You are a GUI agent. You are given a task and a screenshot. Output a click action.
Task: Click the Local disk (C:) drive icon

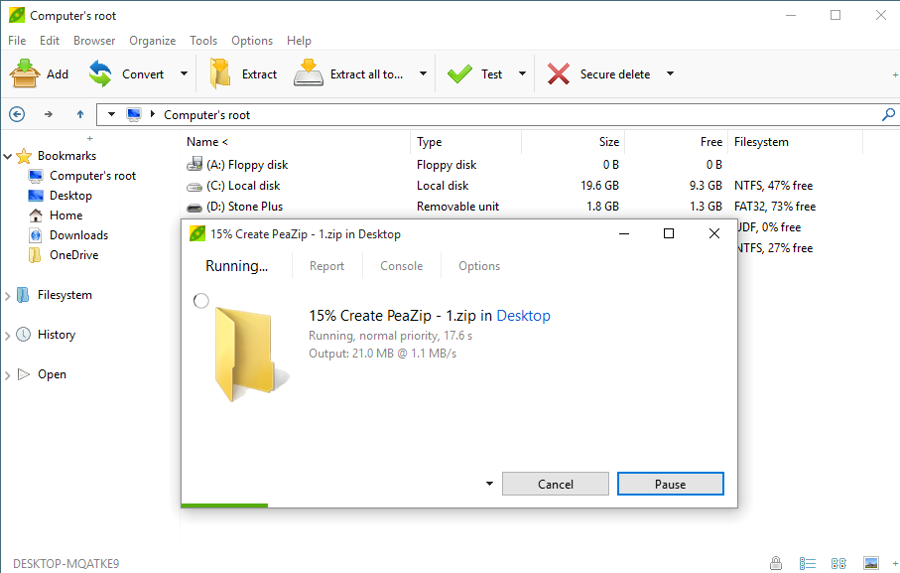195,187
